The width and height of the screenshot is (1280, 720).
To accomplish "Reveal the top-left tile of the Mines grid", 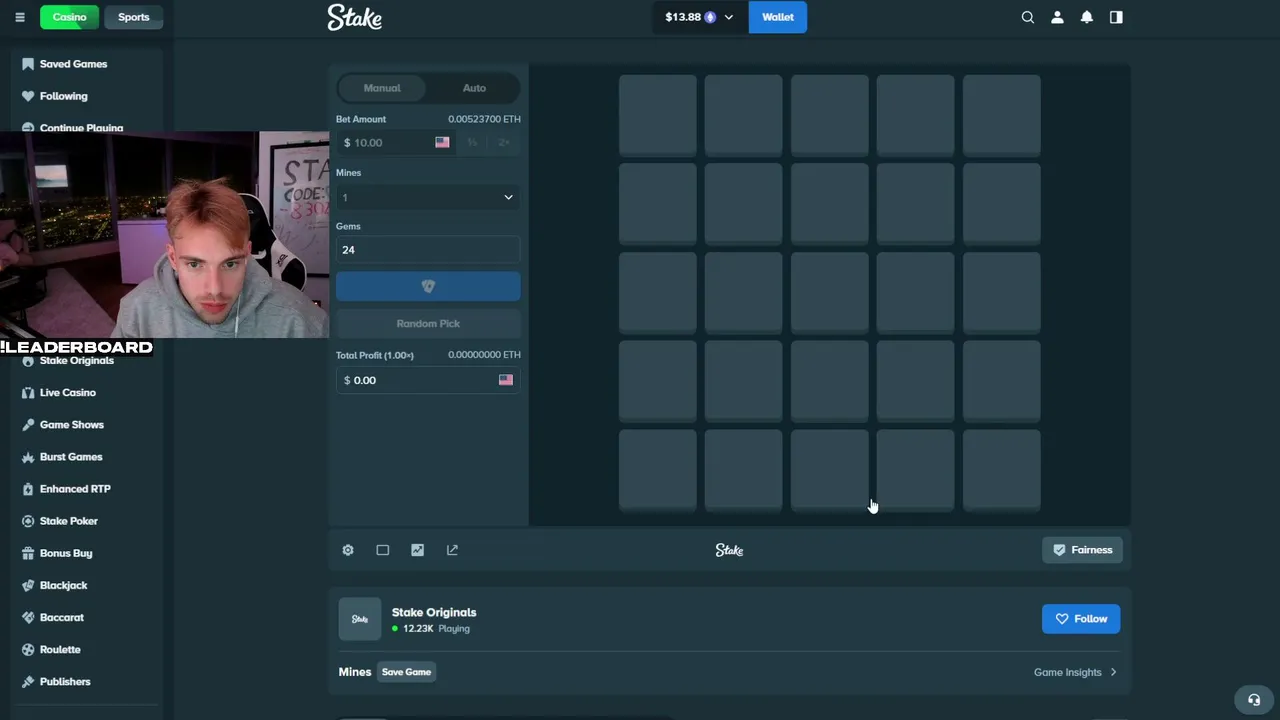I will point(658,115).
